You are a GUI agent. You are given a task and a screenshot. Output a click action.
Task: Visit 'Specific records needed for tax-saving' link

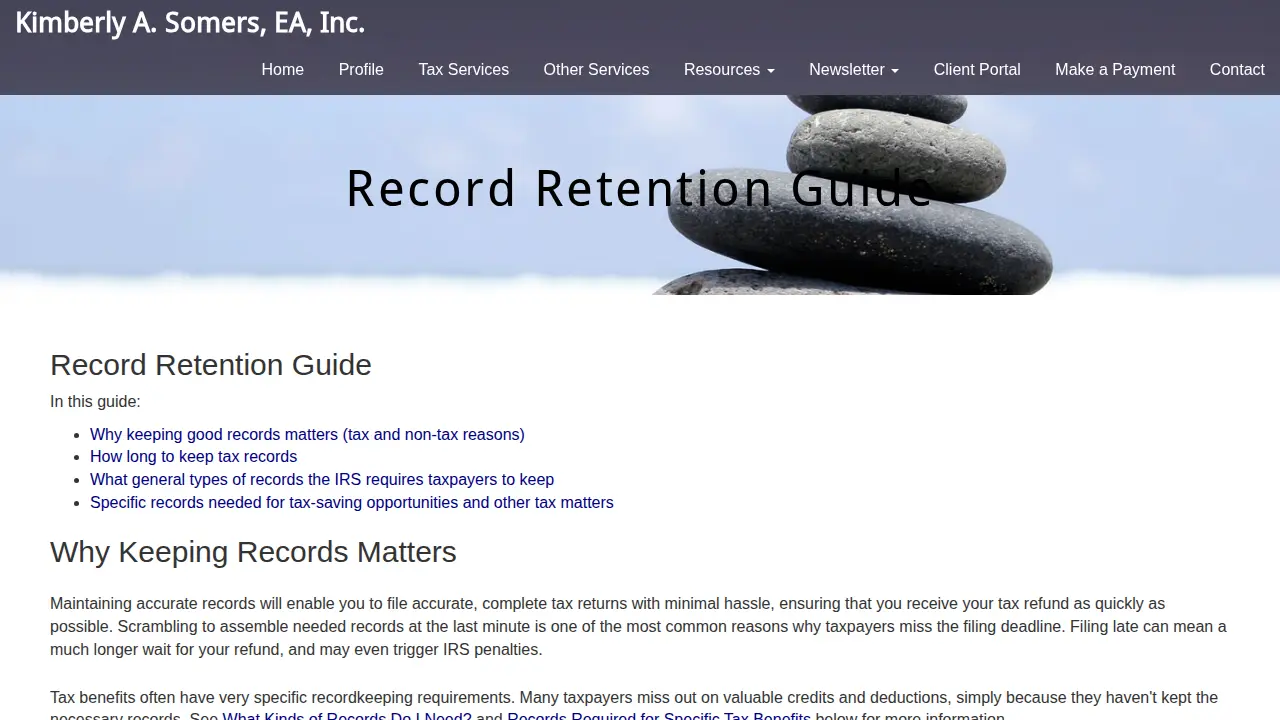pos(352,503)
